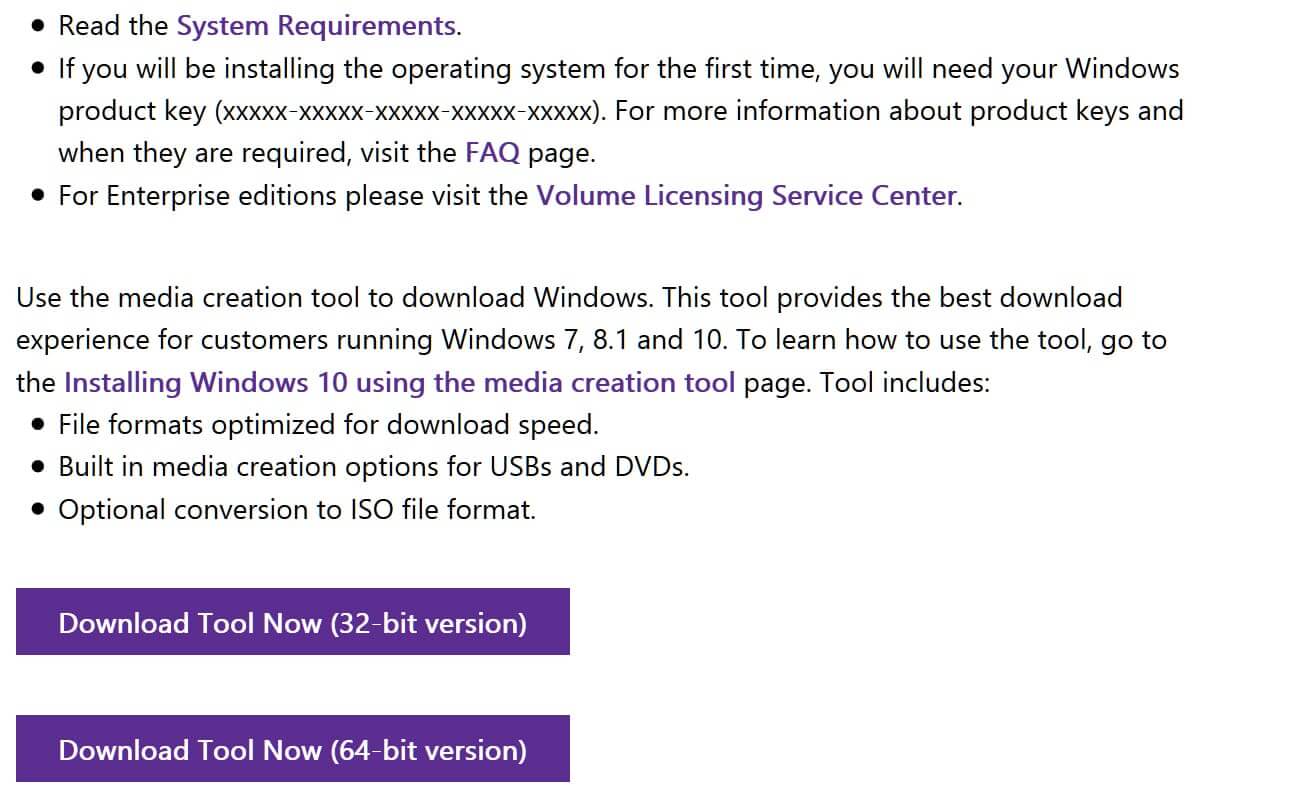Click 'Optional conversion to ISO file format' text
This screenshot has width=1316, height=798.
click(297, 510)
